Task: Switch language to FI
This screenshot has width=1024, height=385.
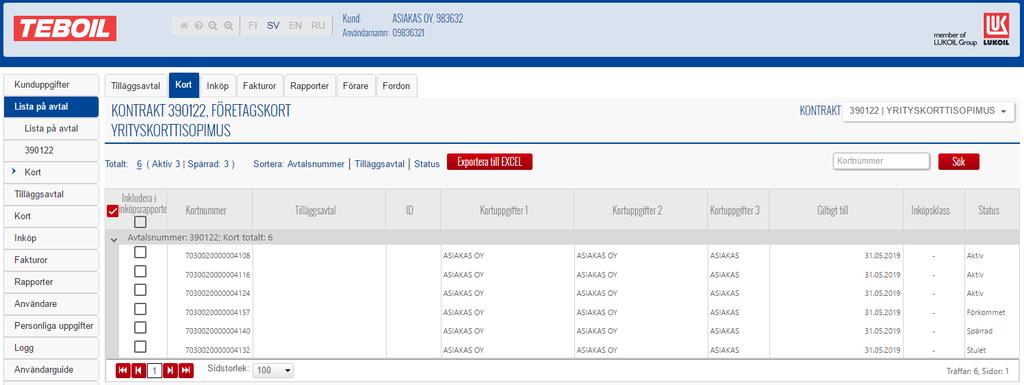Action: click(253, 25)
